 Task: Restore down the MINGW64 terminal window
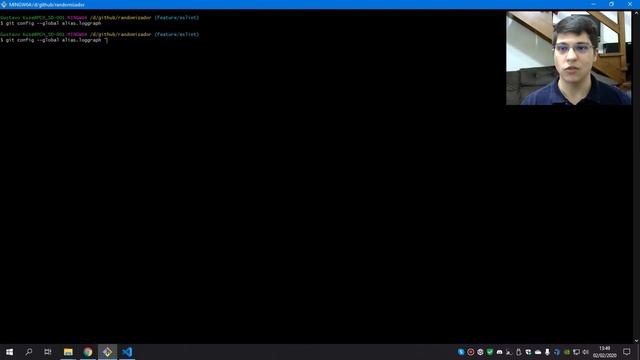(611, 4)
